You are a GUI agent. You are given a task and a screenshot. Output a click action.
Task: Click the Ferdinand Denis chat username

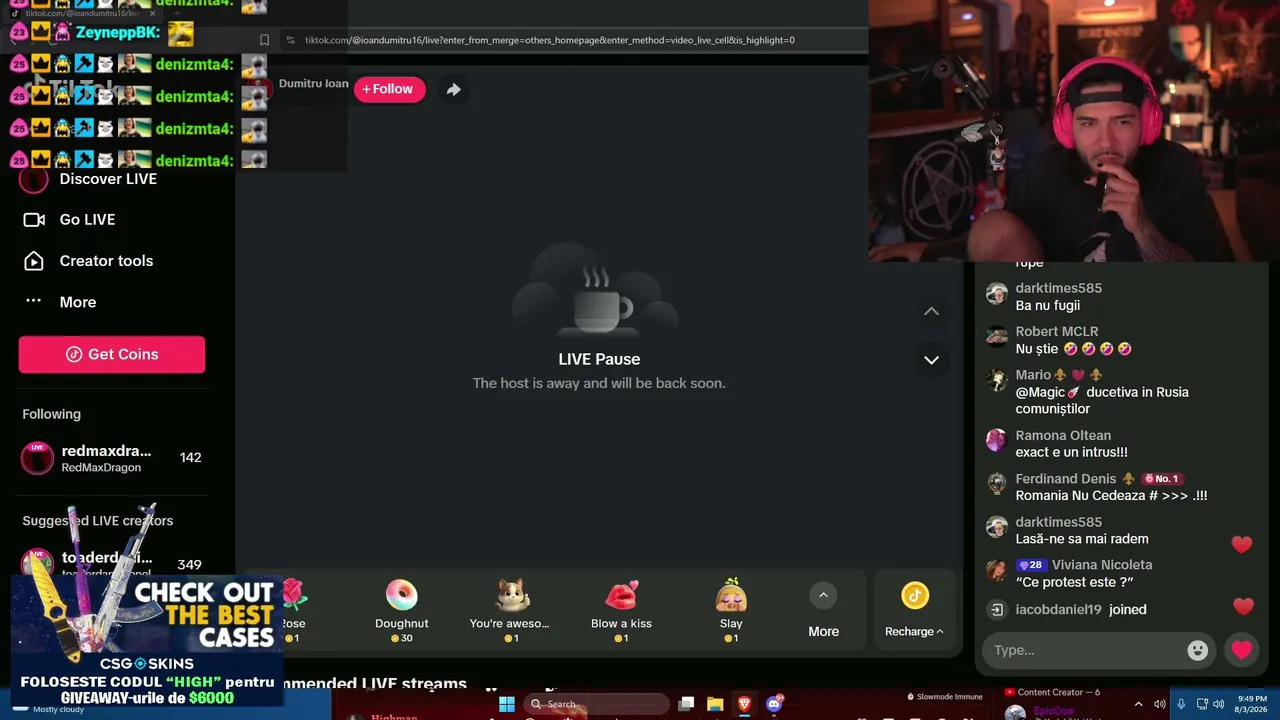(1066, 479)
